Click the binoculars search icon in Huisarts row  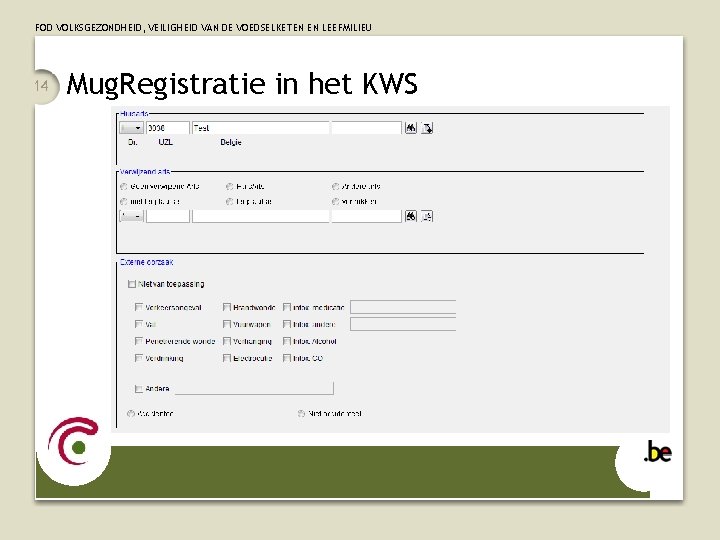(411, 128)
